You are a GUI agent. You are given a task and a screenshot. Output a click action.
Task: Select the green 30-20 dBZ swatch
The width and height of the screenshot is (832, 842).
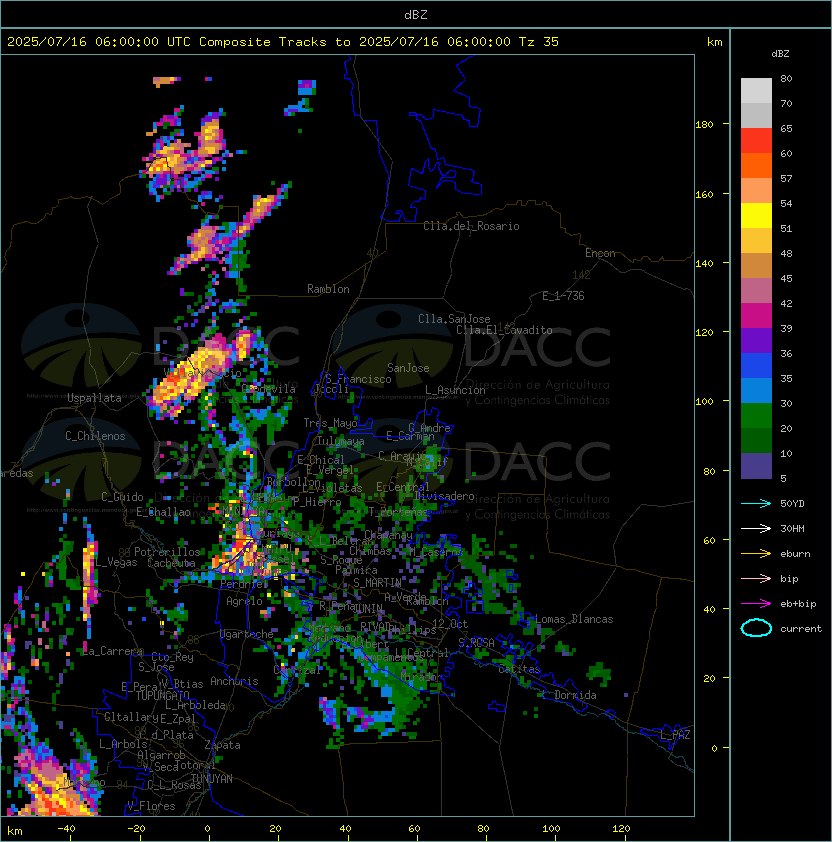click(756, 416)
